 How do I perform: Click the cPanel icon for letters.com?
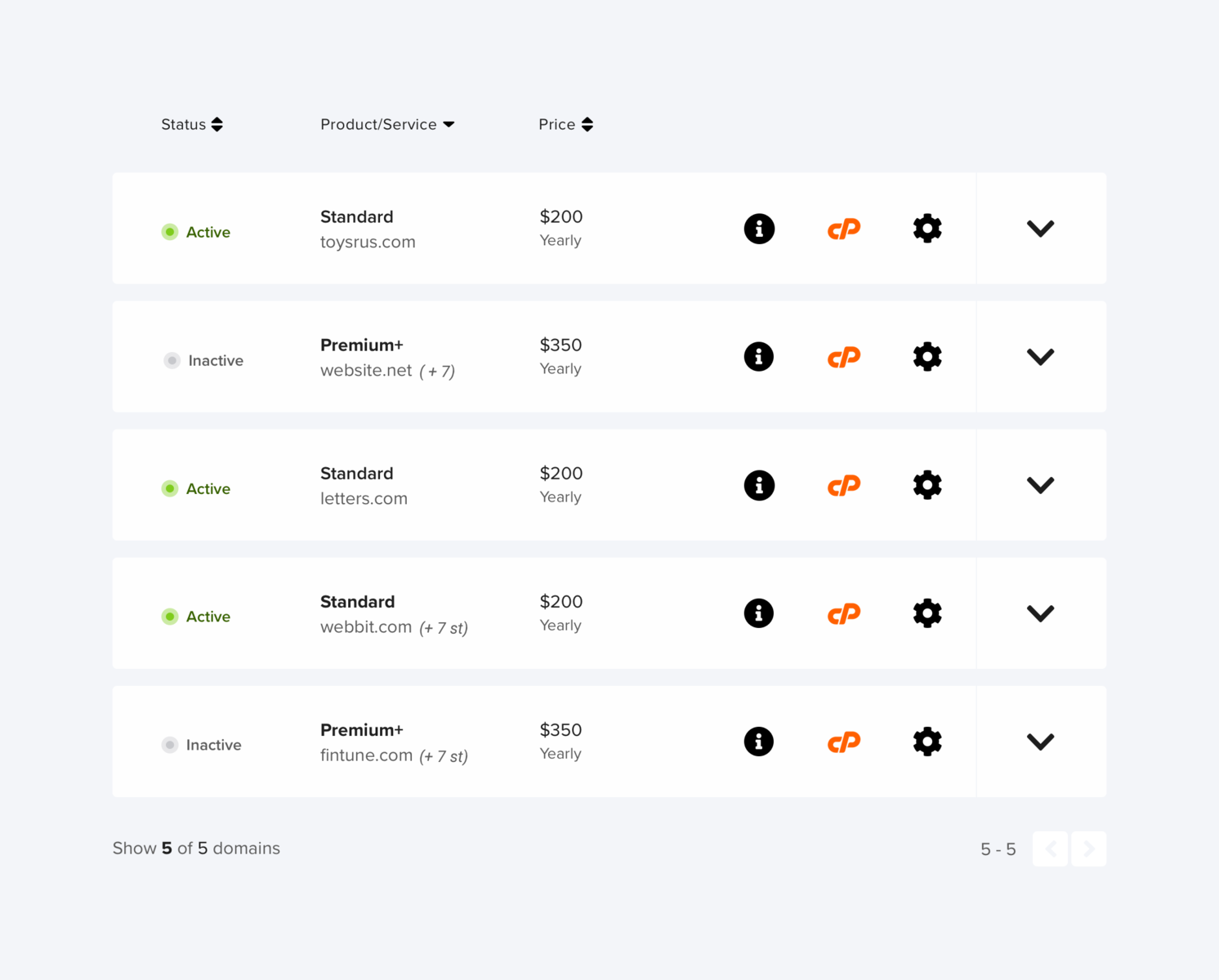click(x=843, y=485)
